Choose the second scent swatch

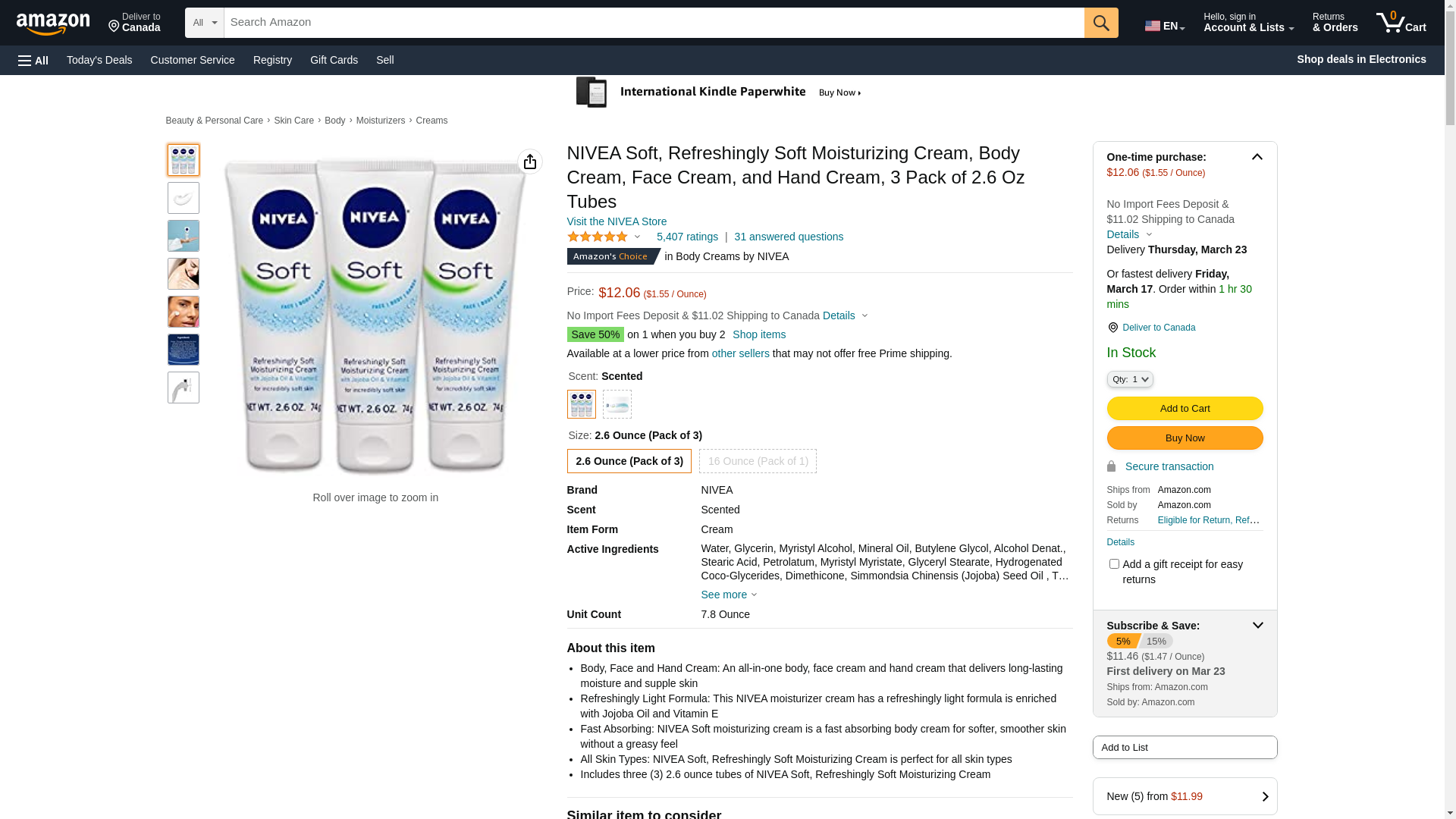pos(617,404)
